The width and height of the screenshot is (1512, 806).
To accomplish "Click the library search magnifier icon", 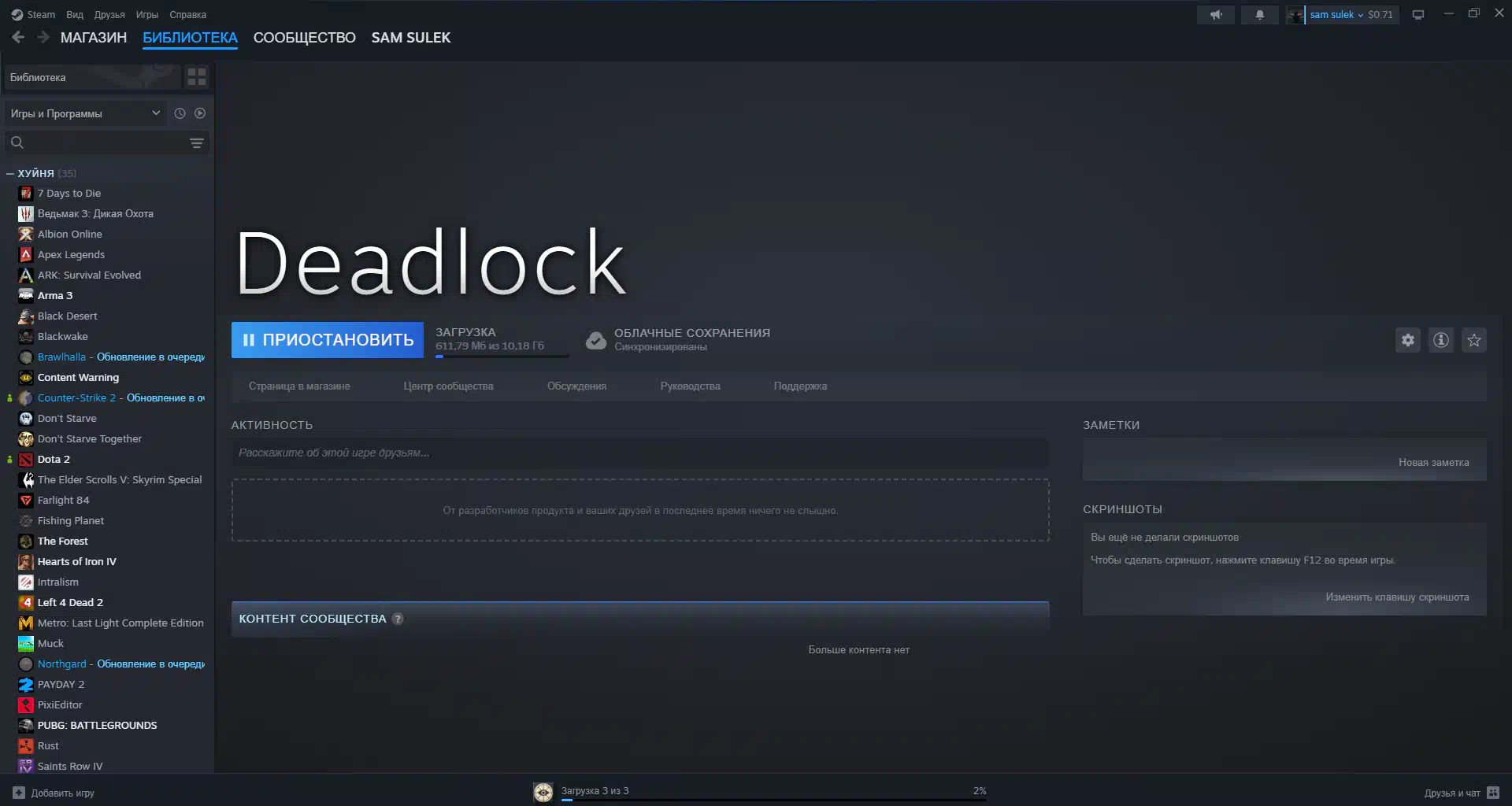I will click(x=17, y=142).
